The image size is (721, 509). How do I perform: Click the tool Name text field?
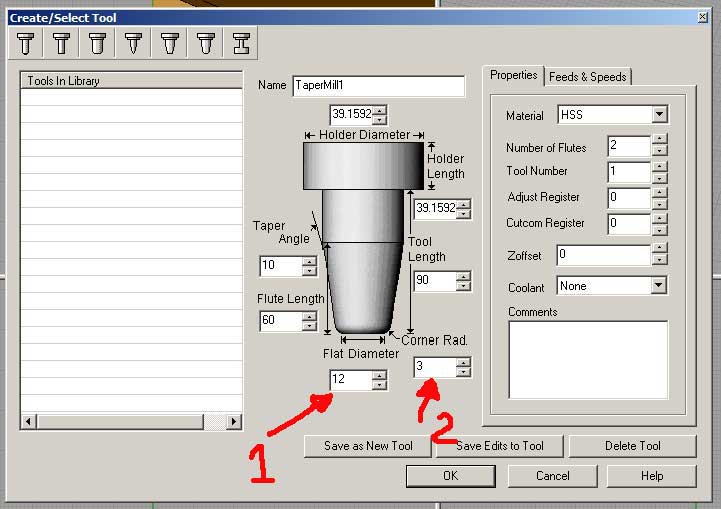point(378,86)
